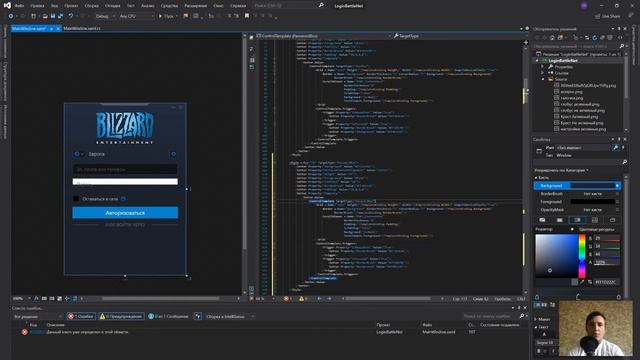The image size is (640, 360).
Task: Click the bookmark toolbar icon
Action: click(x=247, y=16)
